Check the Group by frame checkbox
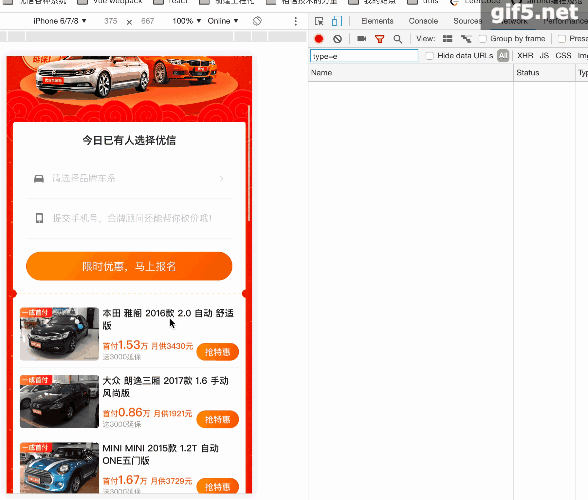The height and width of the screenshot is (500, 588). click(483, 39)
